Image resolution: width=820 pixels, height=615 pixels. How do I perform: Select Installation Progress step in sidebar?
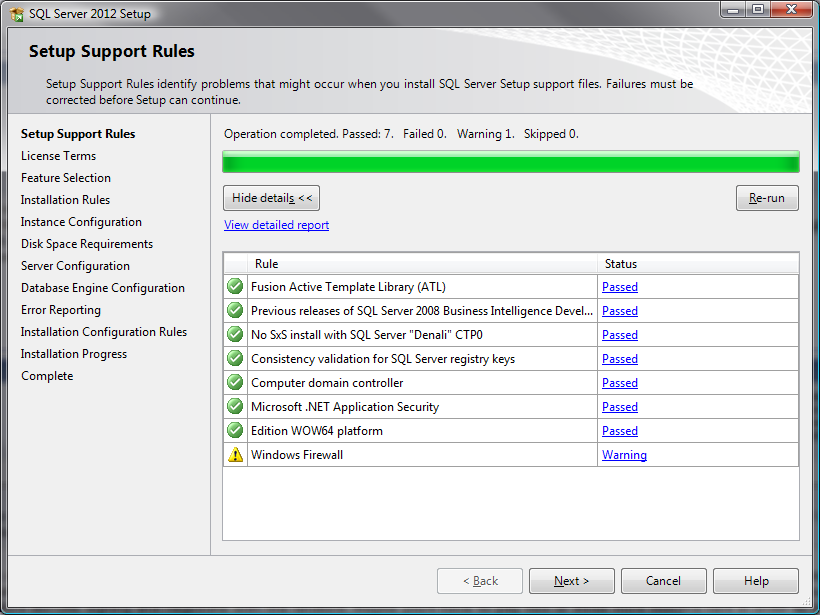74,354
